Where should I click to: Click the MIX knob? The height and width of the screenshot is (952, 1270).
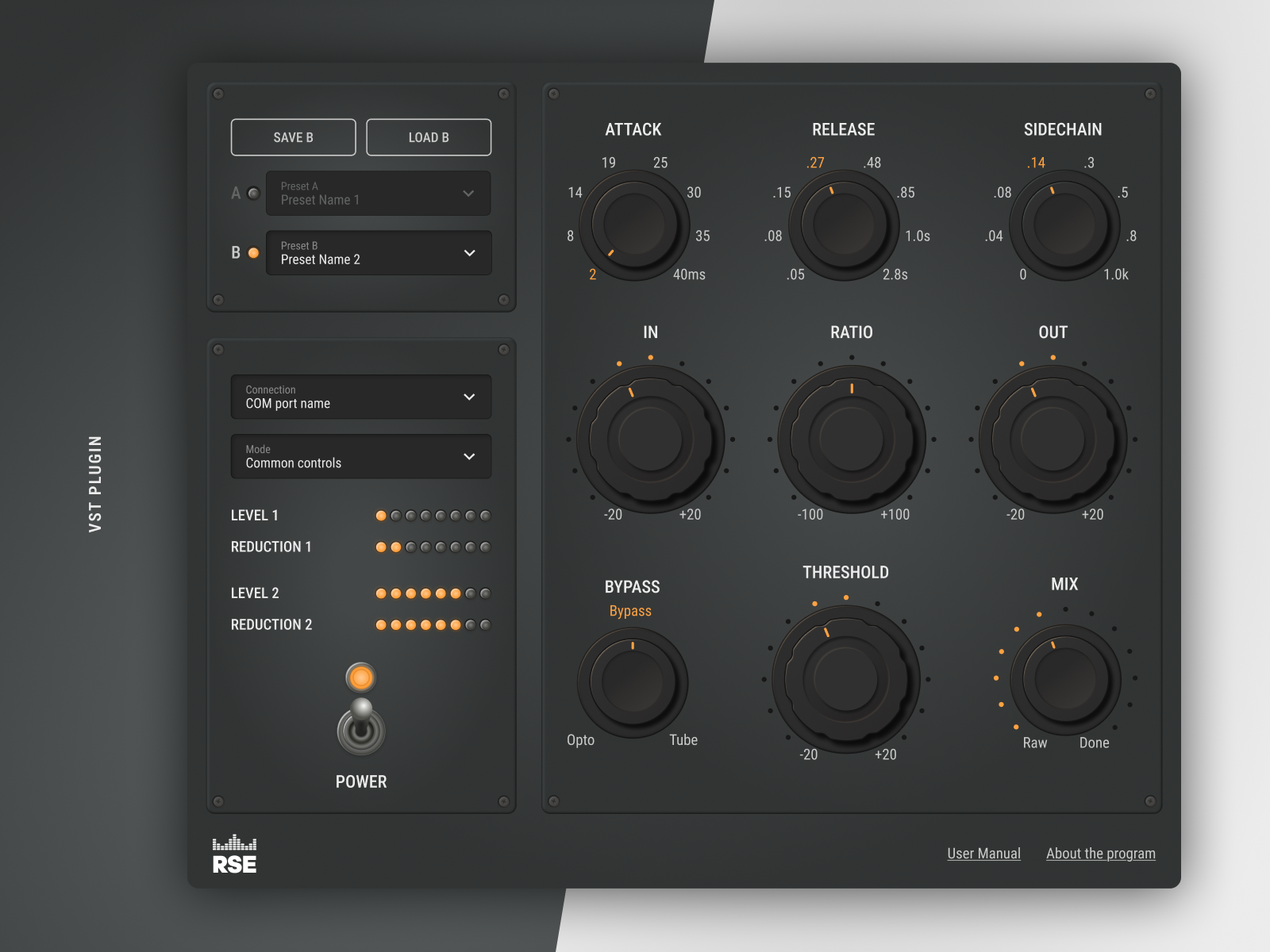click(x=1065, y=680)
